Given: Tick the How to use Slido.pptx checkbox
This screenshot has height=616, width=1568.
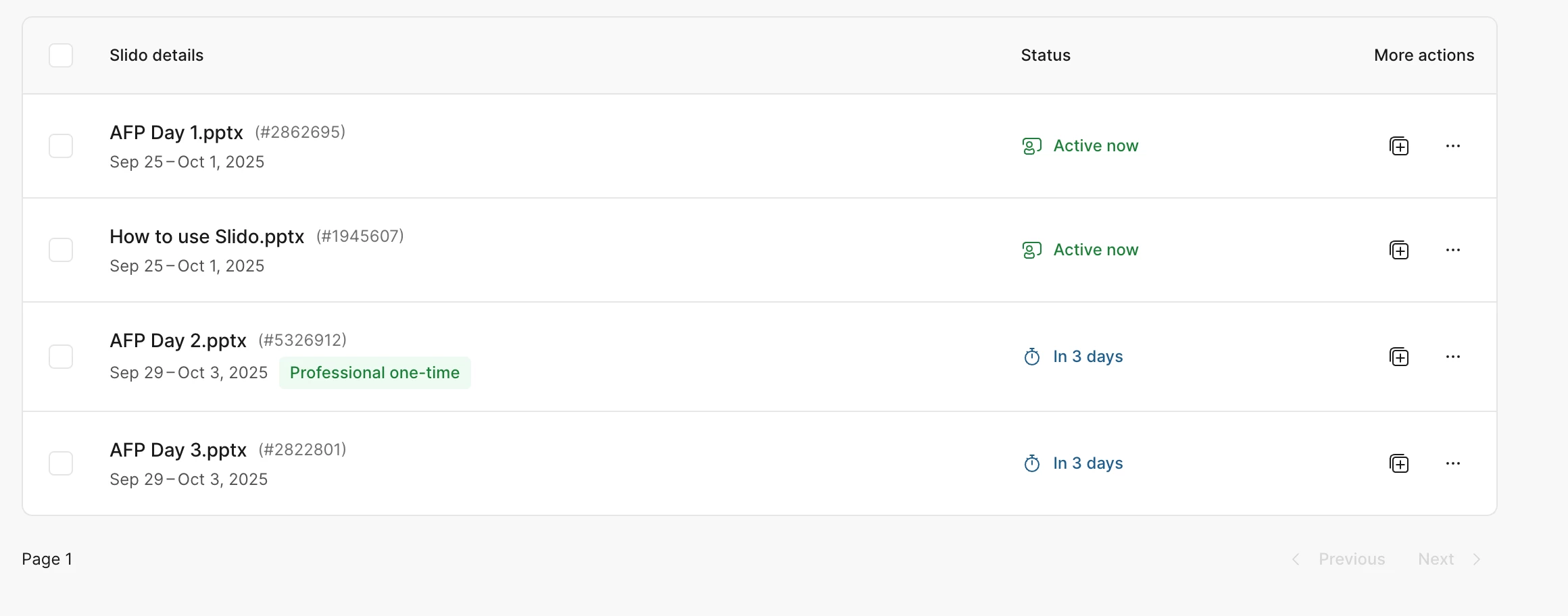Looking at the screenshot, I should coord(61,250).
